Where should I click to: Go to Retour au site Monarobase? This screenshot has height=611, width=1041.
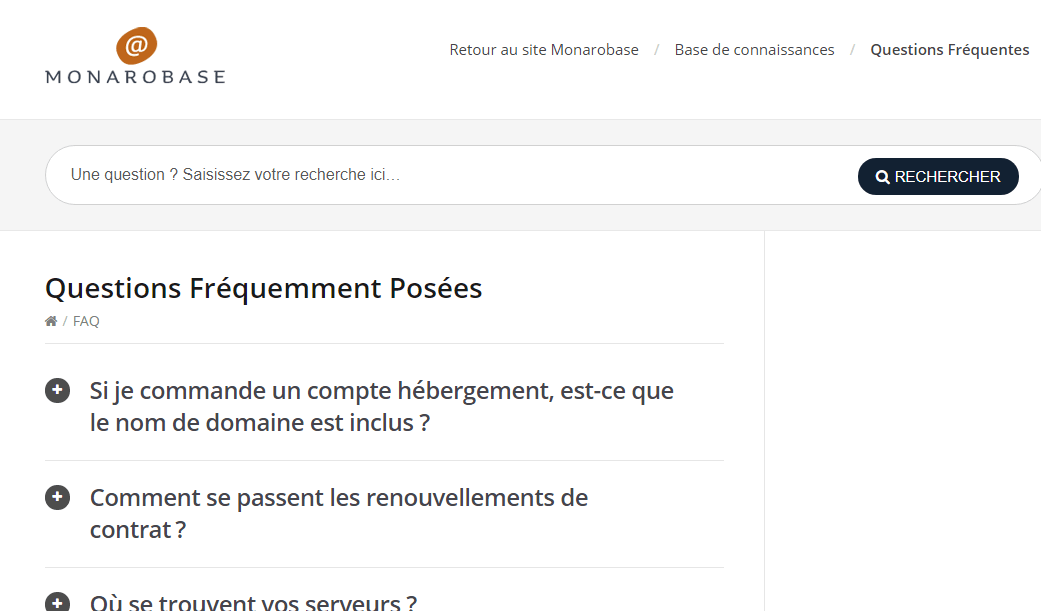click(544, 50)
